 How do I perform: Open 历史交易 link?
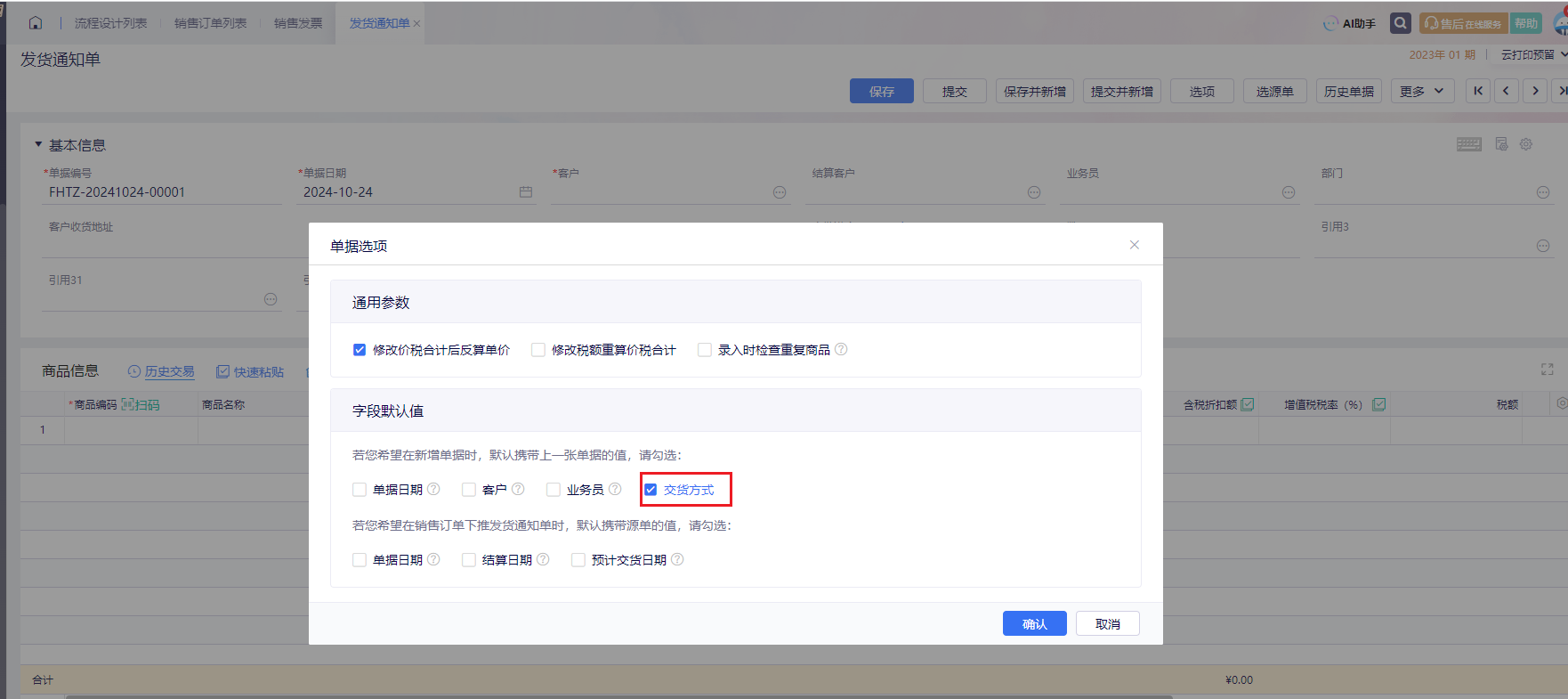[x=161, y=371]
